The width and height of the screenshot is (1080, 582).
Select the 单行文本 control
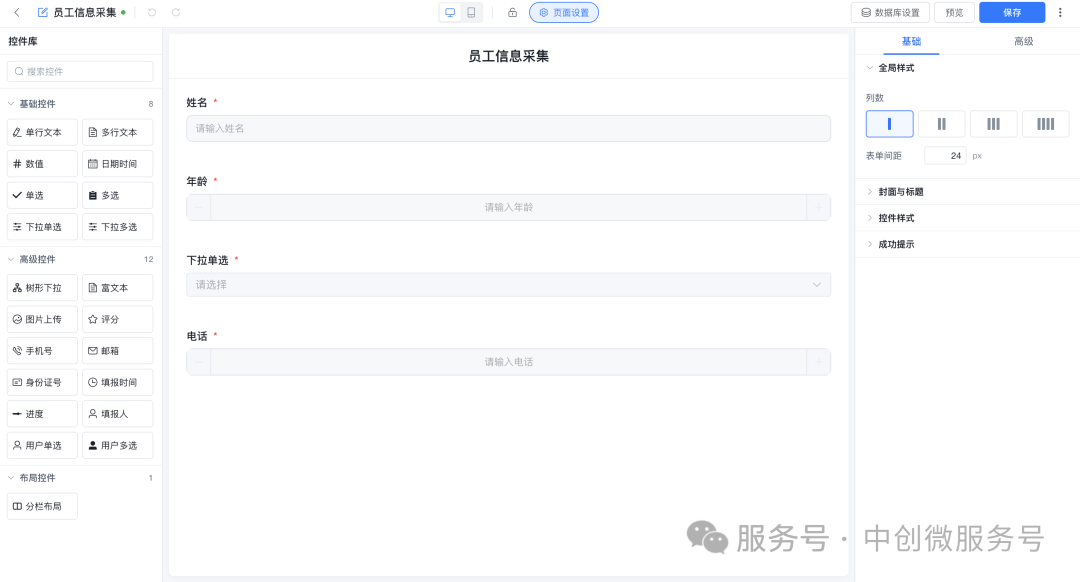click(42, 132)
